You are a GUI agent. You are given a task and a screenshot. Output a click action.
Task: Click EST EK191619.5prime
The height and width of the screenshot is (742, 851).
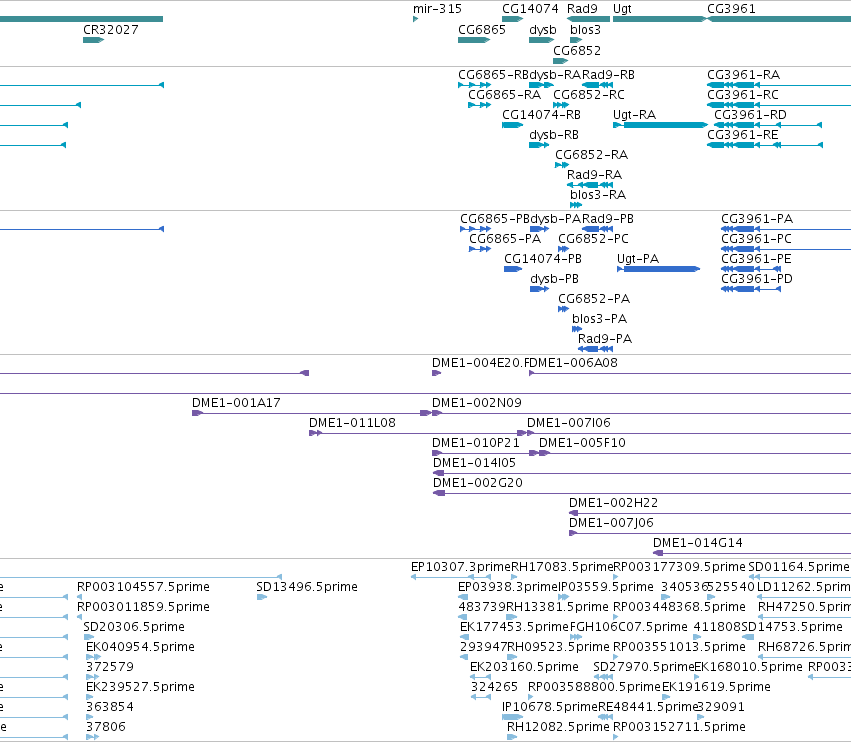(x=716, y=687)
